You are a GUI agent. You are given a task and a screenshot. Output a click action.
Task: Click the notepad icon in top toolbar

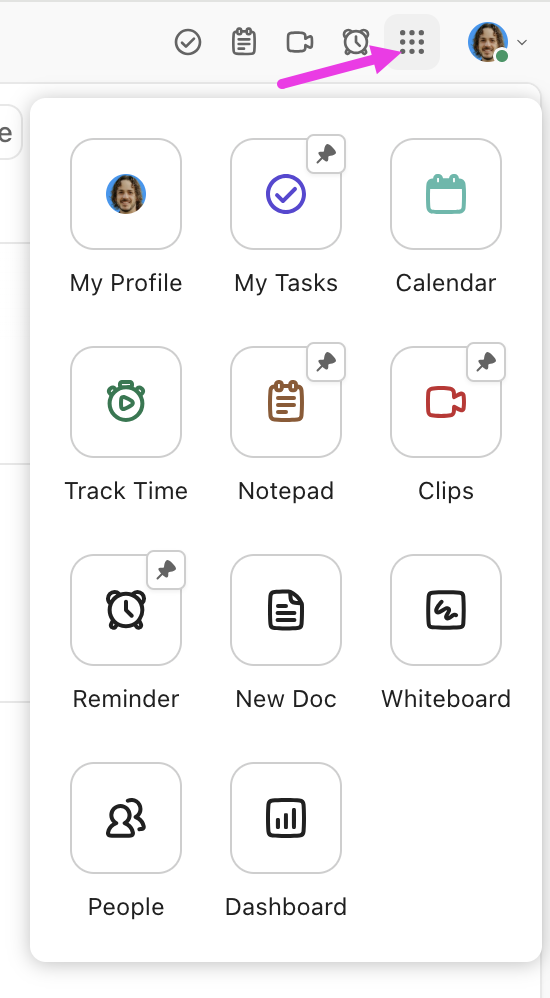pyautogui.click(x=244, y=43)
